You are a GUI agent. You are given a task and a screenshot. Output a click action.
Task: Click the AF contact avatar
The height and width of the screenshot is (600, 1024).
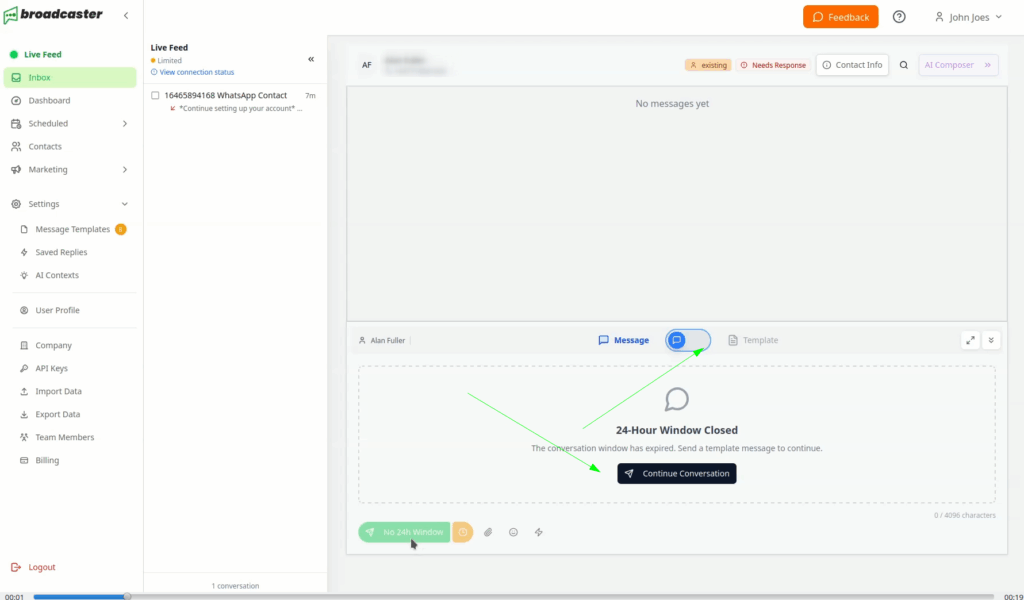(x=367, y=65)
